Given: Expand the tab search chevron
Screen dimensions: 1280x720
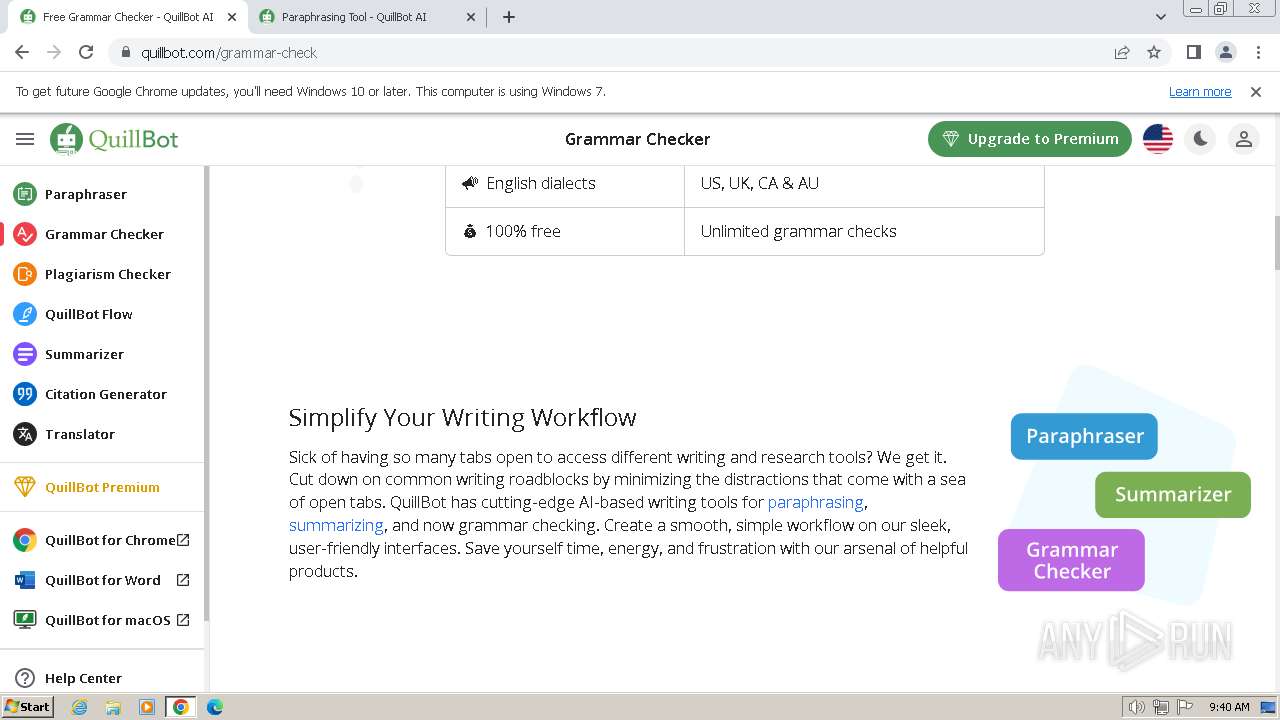Looking at the screenshot, I should pyautogui.click(x=1160, y=17).
